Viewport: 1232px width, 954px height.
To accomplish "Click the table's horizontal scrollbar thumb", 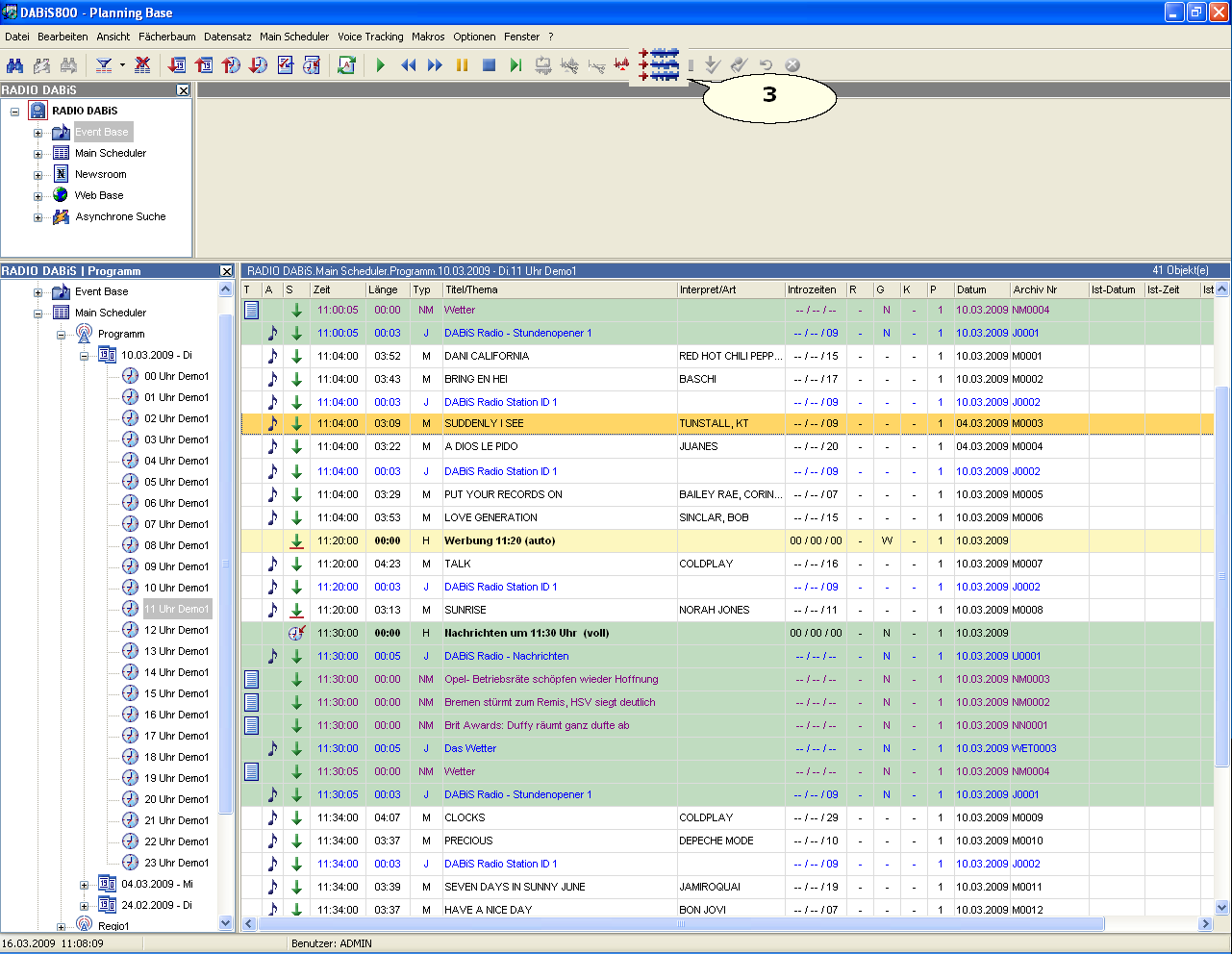I will 681,924.
